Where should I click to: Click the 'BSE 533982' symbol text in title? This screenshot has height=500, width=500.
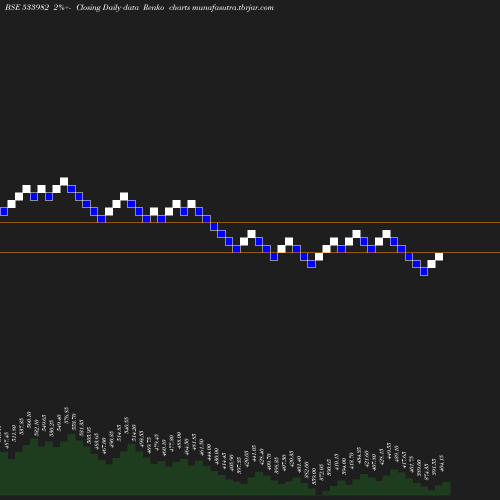[27, 7]
